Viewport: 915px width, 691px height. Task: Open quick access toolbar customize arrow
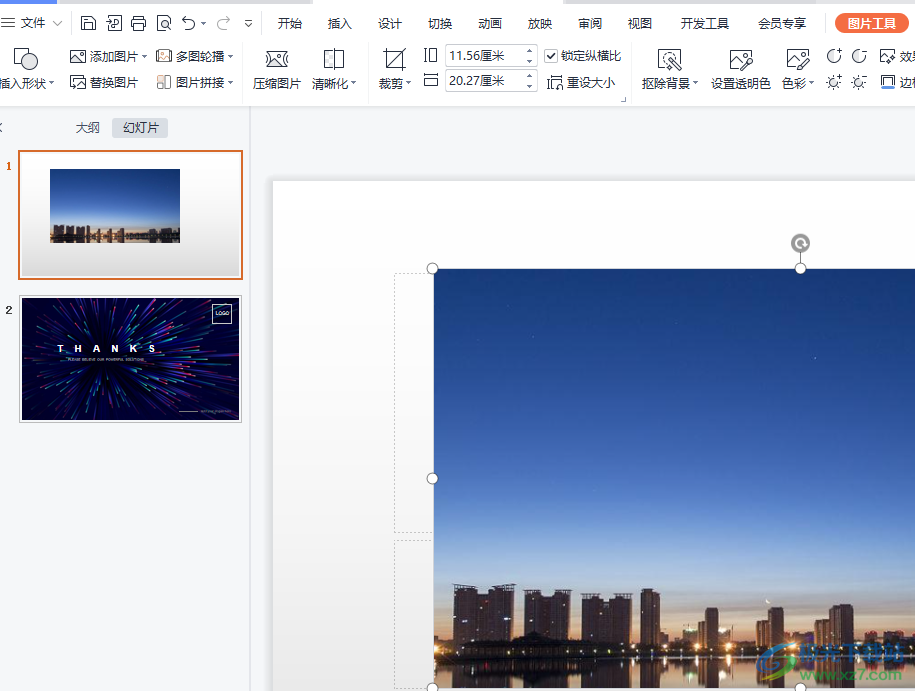249,23
